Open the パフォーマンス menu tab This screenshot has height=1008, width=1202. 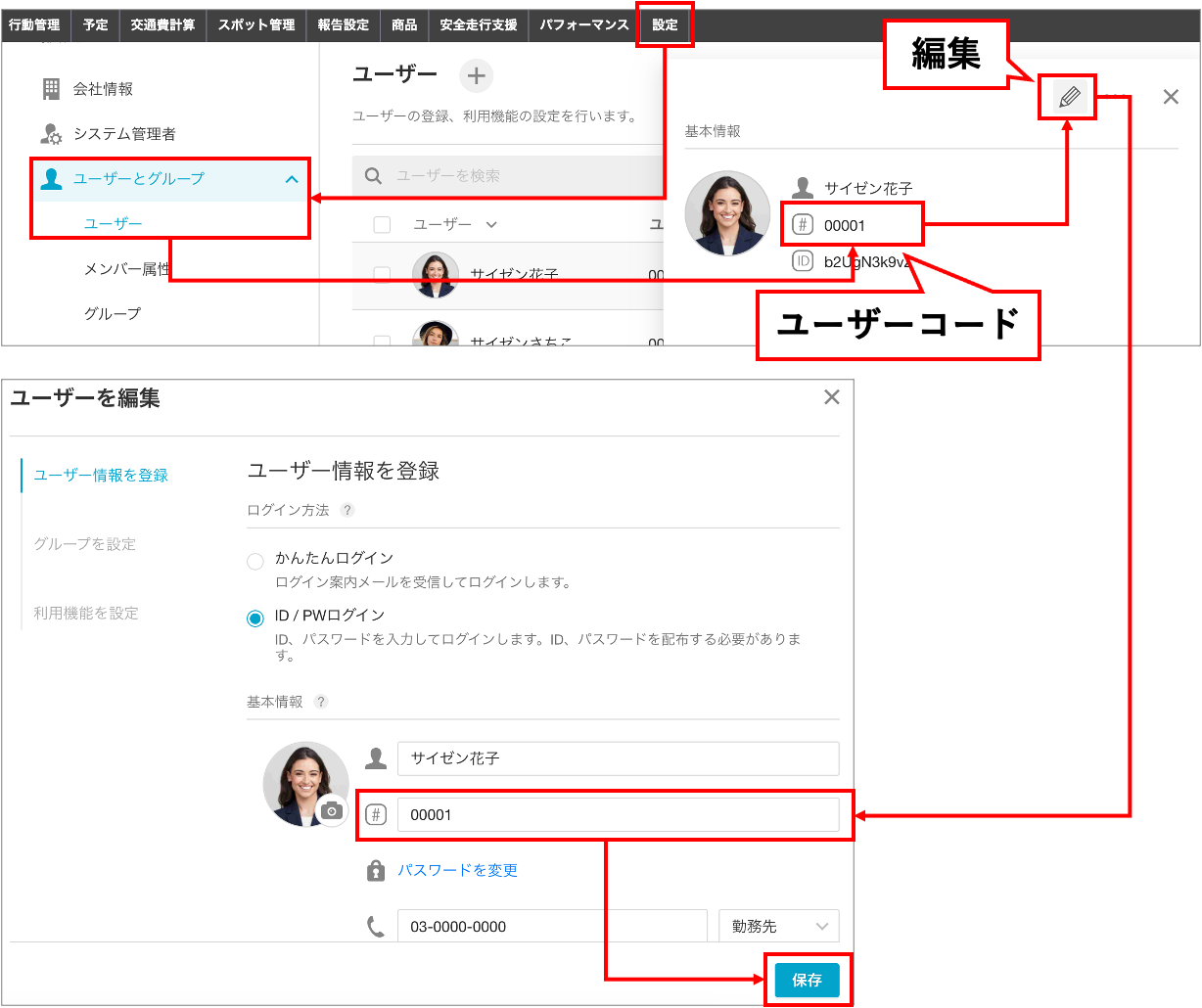tap(584, 25)
